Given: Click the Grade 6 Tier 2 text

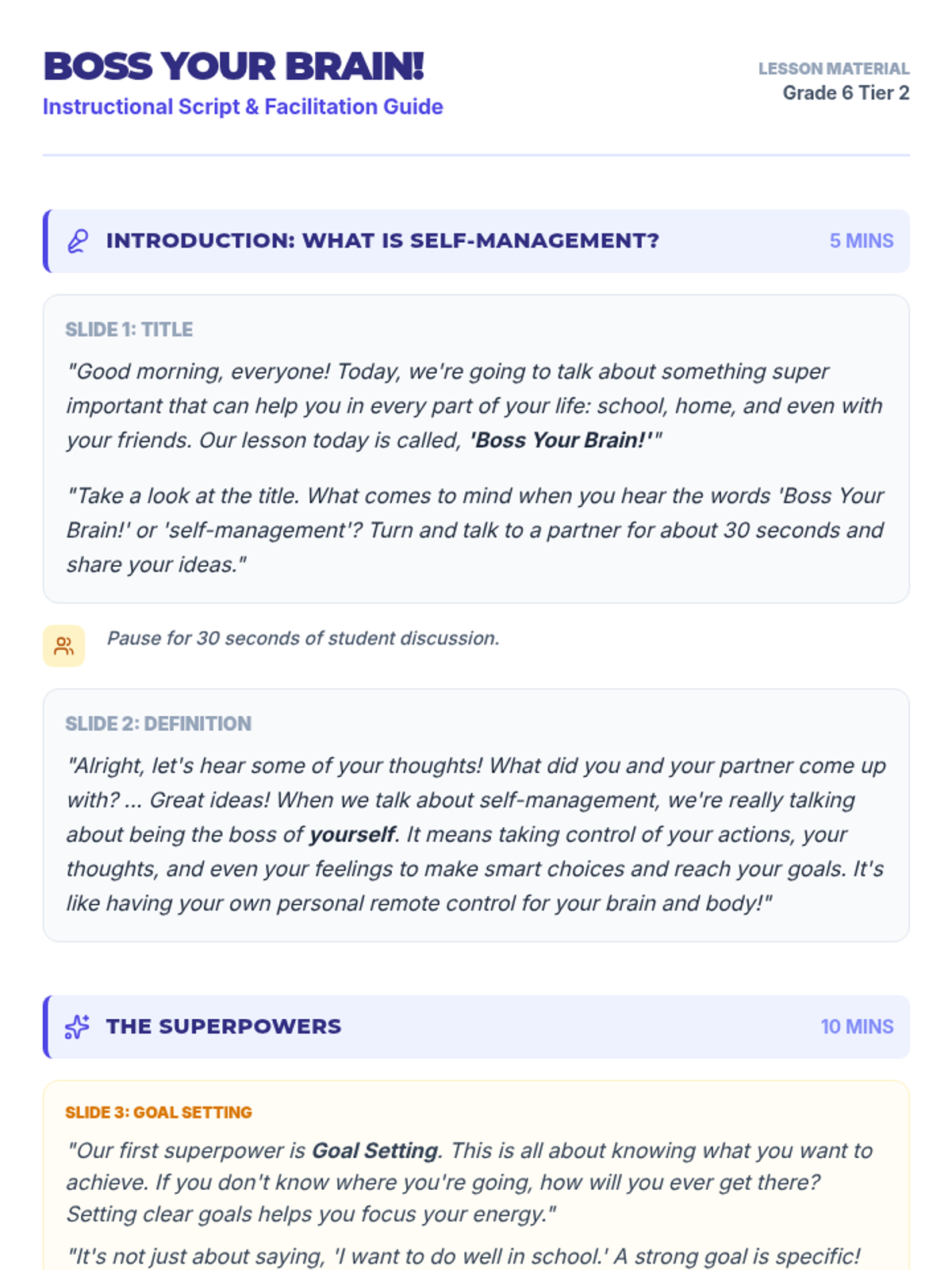Looking at the screenshot, I should click(846, 93).
